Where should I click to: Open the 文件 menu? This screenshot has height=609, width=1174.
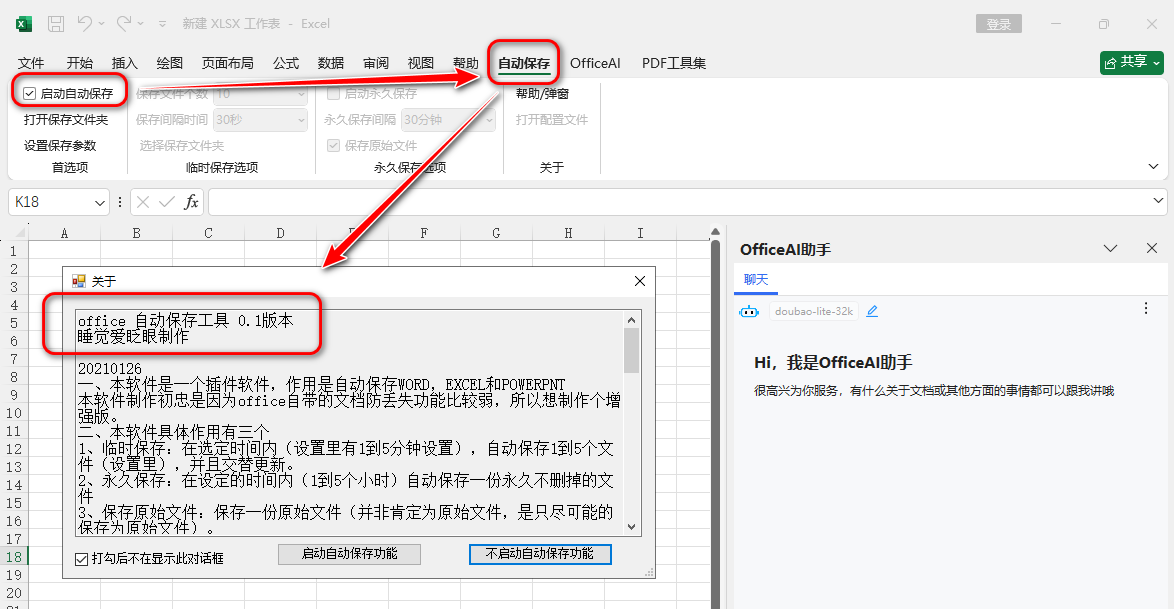click(31, 63)
